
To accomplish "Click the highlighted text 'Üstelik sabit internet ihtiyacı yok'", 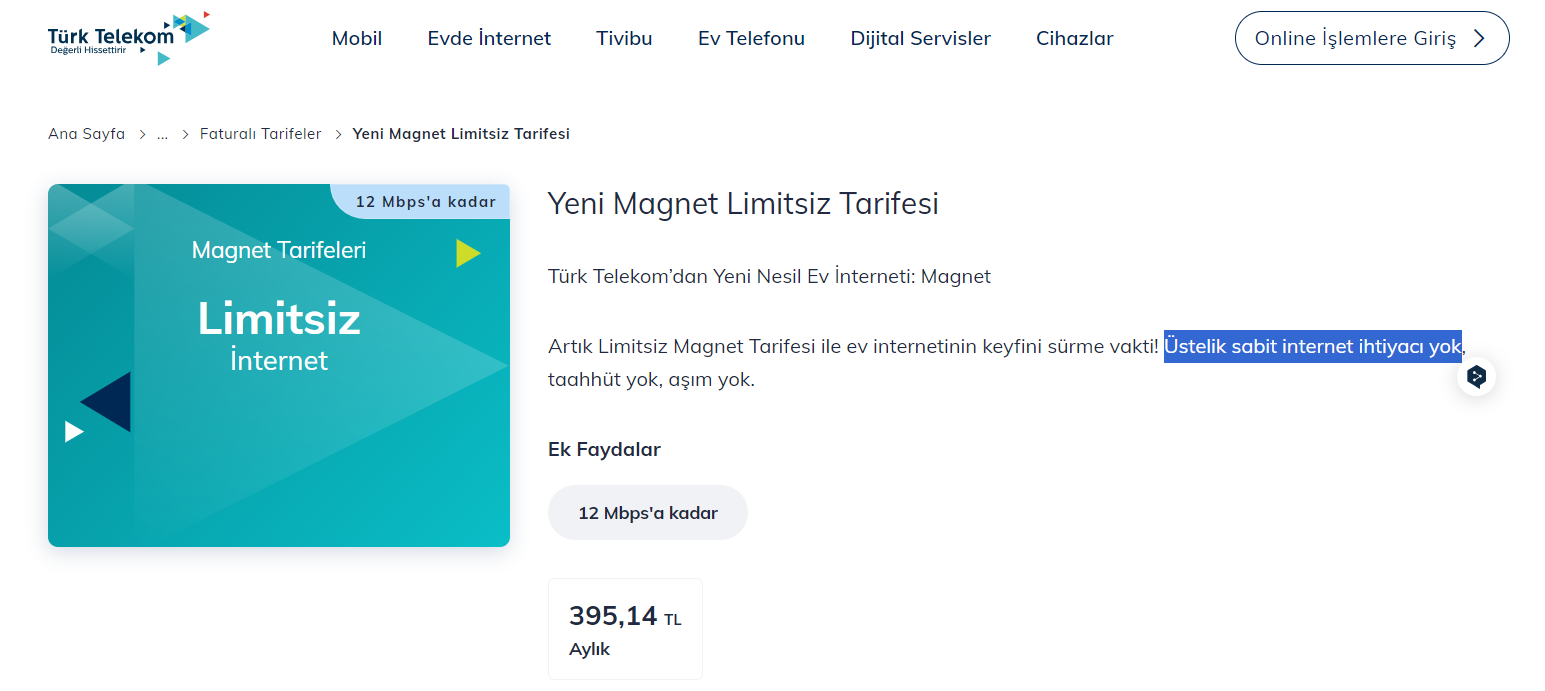I will point(1312,347).
